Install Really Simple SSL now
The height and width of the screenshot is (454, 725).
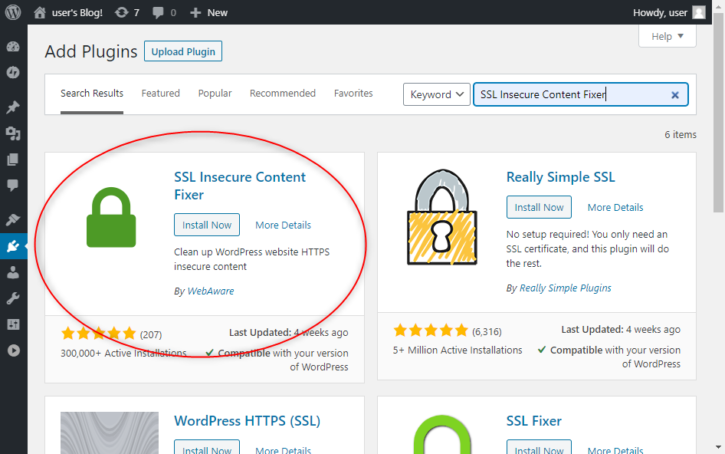pyautogui.click(x=539, y=207)
